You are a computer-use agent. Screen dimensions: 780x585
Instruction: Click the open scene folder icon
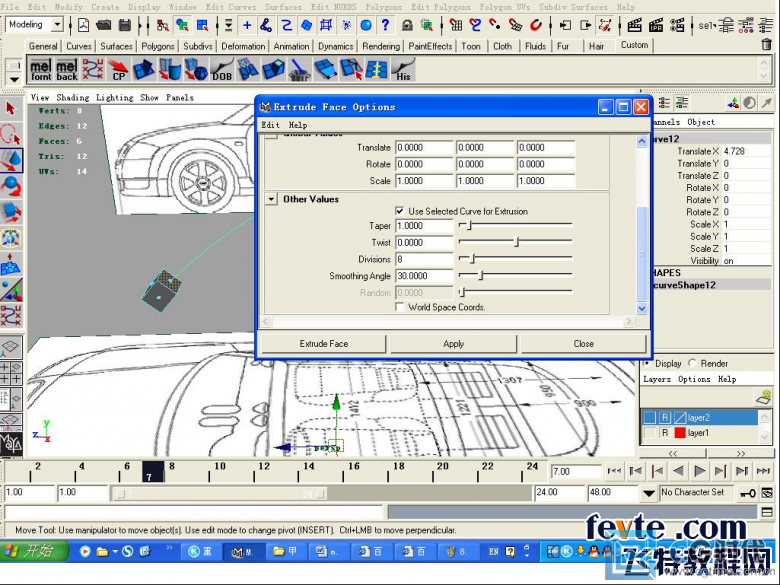tap(103, 25)
